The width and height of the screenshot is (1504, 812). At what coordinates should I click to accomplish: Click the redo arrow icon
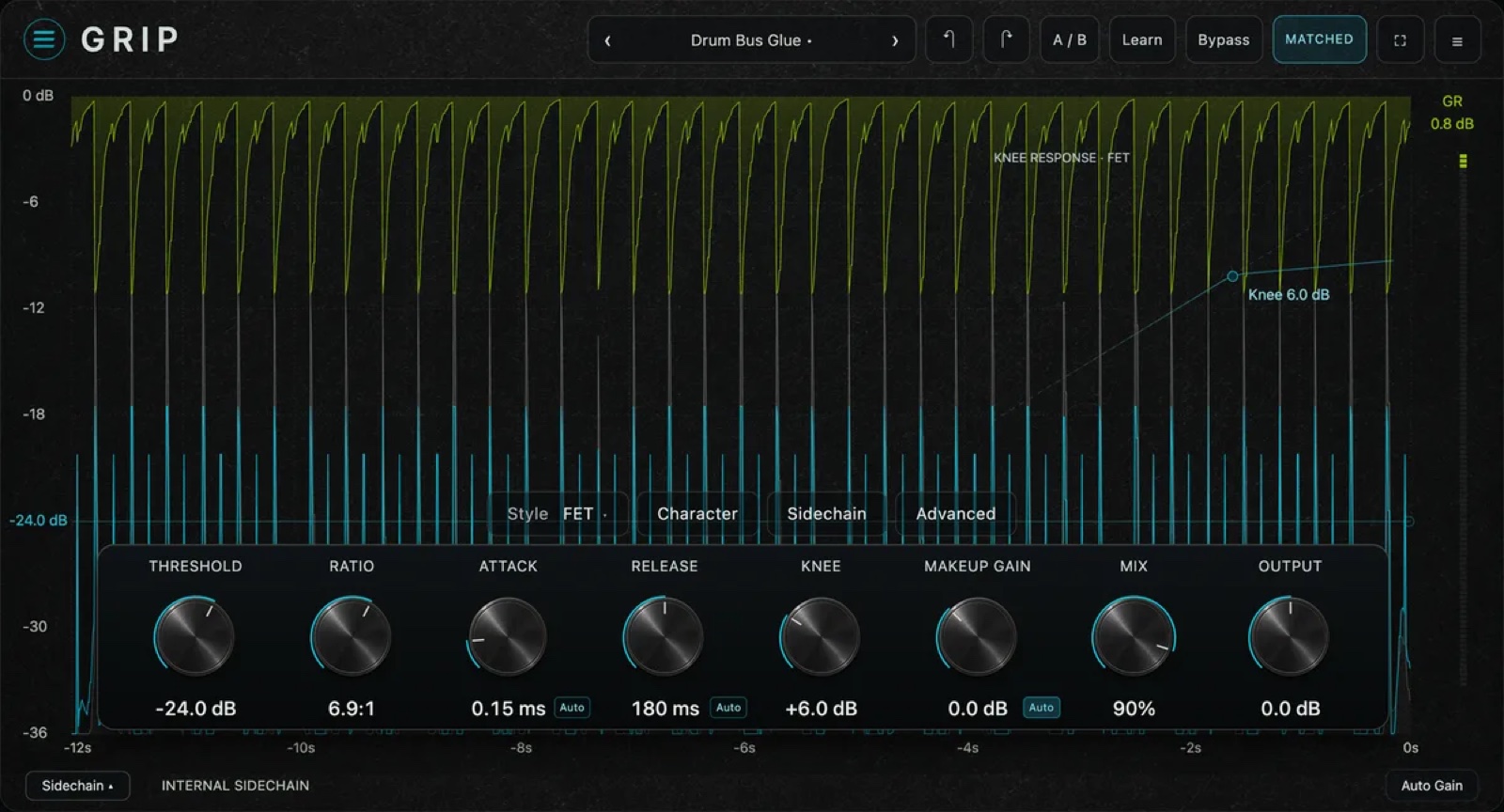coord(1006,39)
